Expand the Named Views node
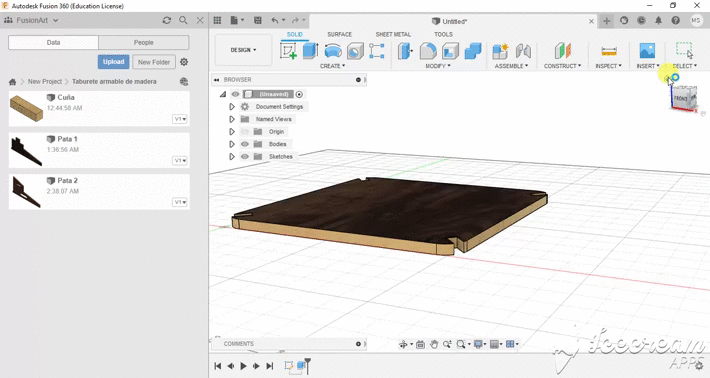The height and width of the screenshot is (378, 710). tap(232, 119)
